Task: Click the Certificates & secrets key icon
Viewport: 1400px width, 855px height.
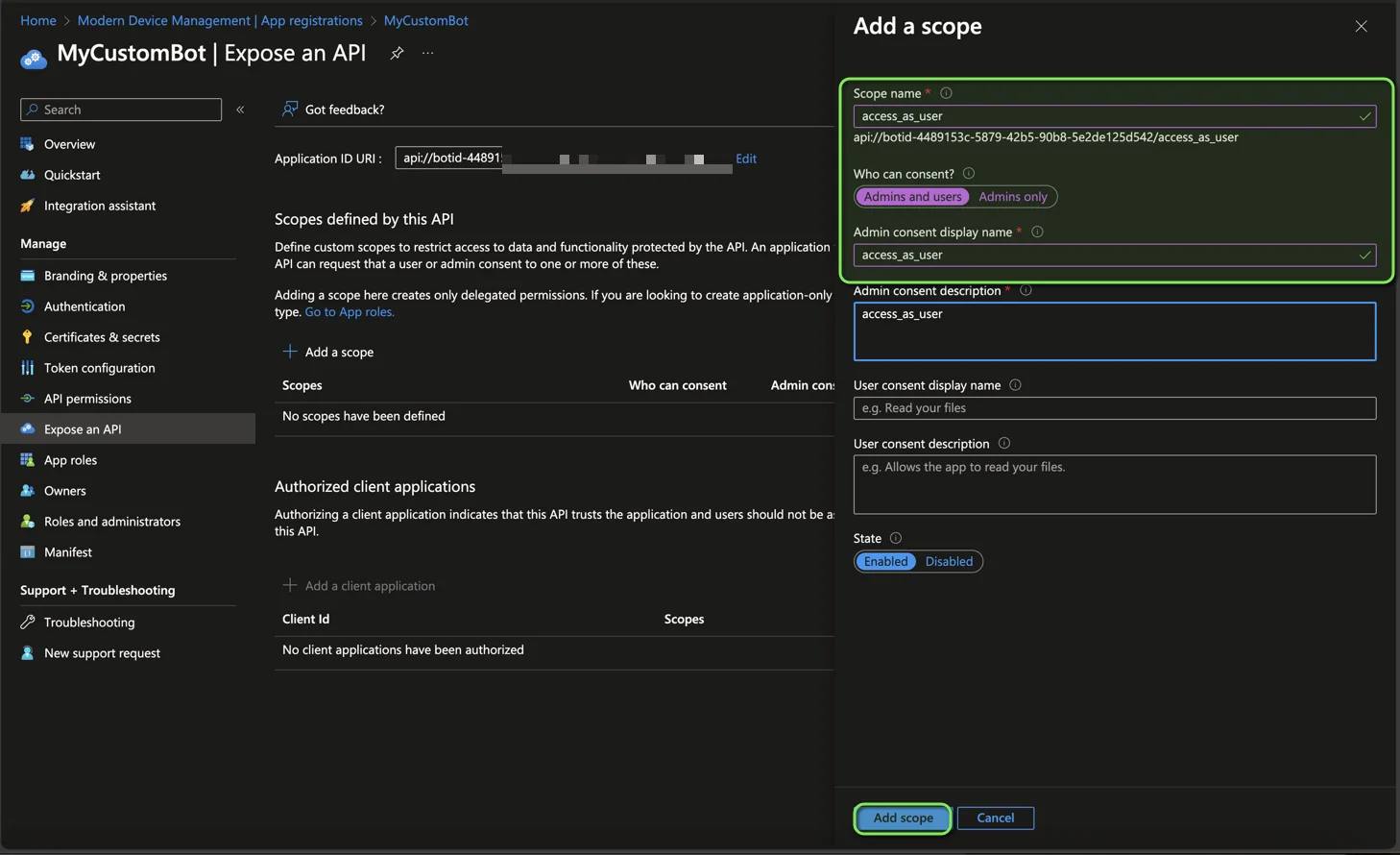Action: [x=27, y=337]
